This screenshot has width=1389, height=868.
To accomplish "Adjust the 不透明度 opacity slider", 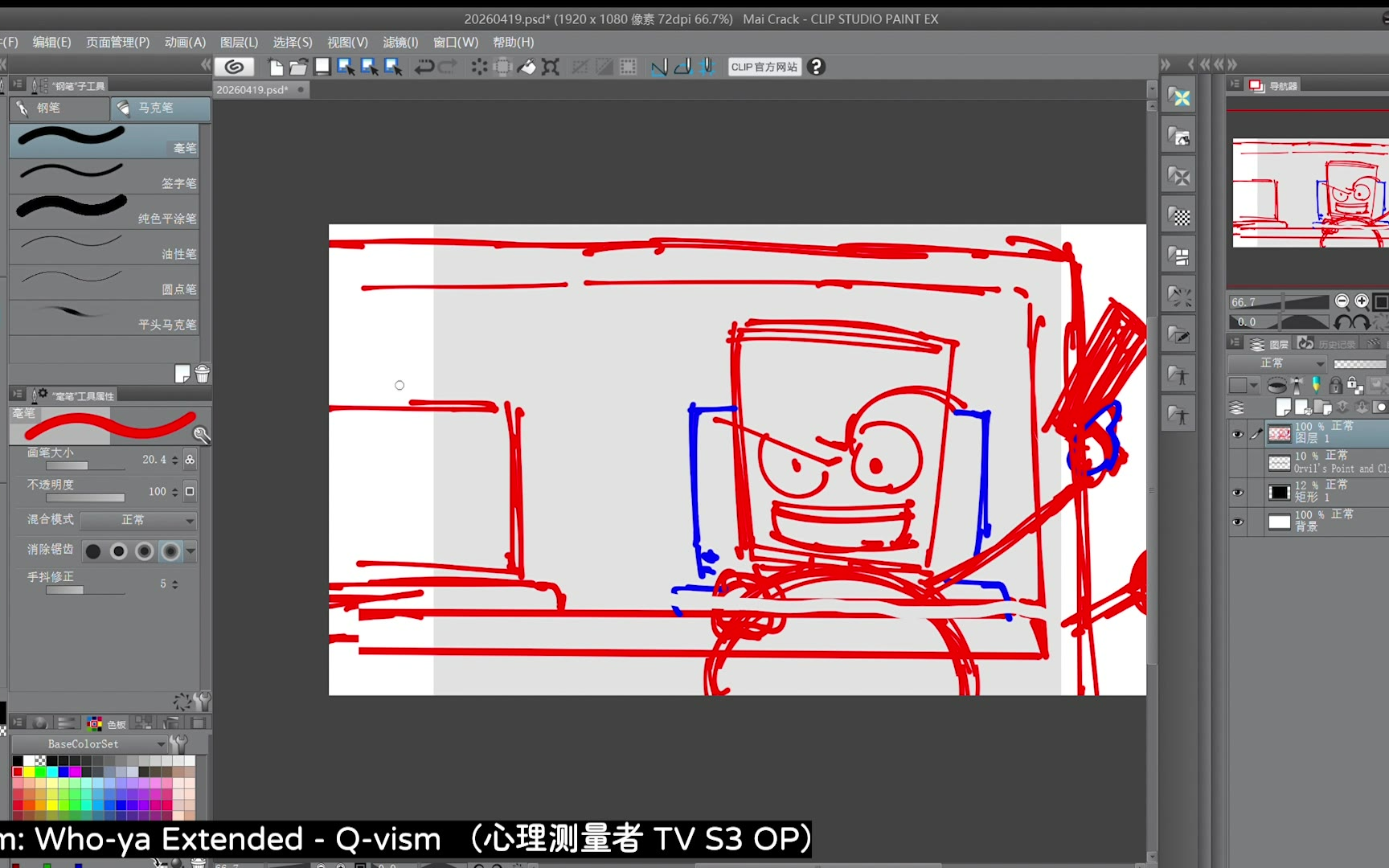I will click(x=85, y=498).
